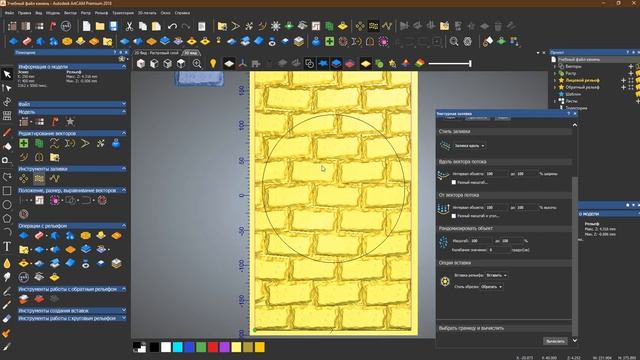Screen dimensions: 640x360
Task: Click the wave icon under Инструменты заливки
Action: coord(54,178)
